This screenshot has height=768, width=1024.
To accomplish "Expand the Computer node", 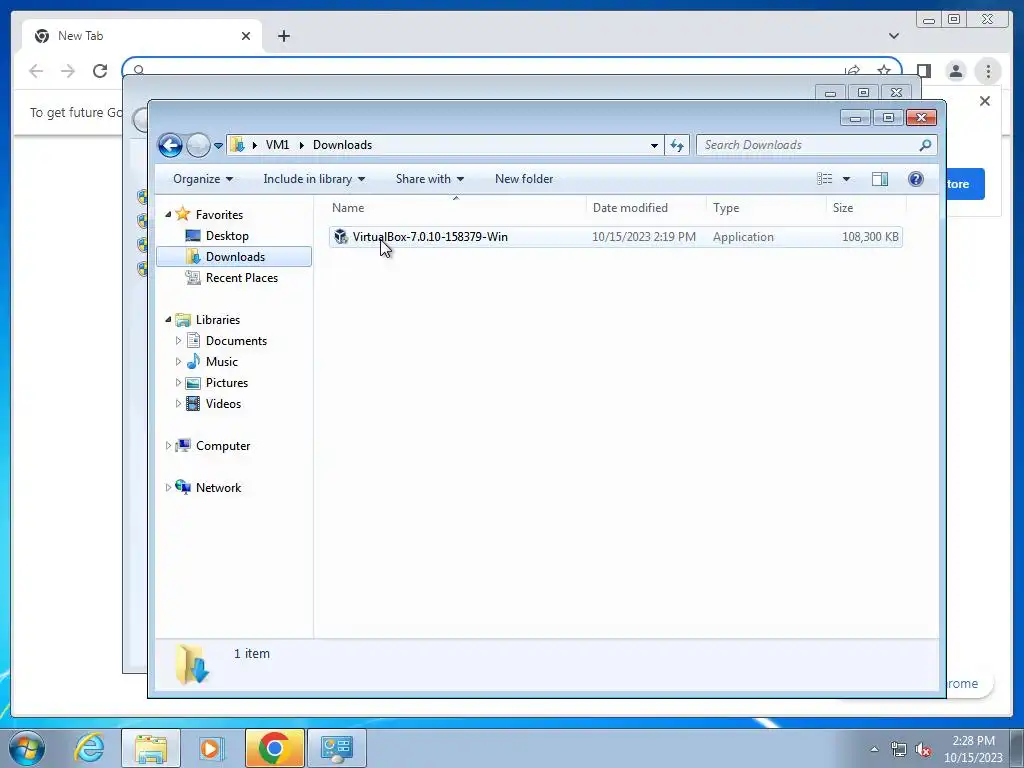I will pyautogui.click(x=168, y=445).
